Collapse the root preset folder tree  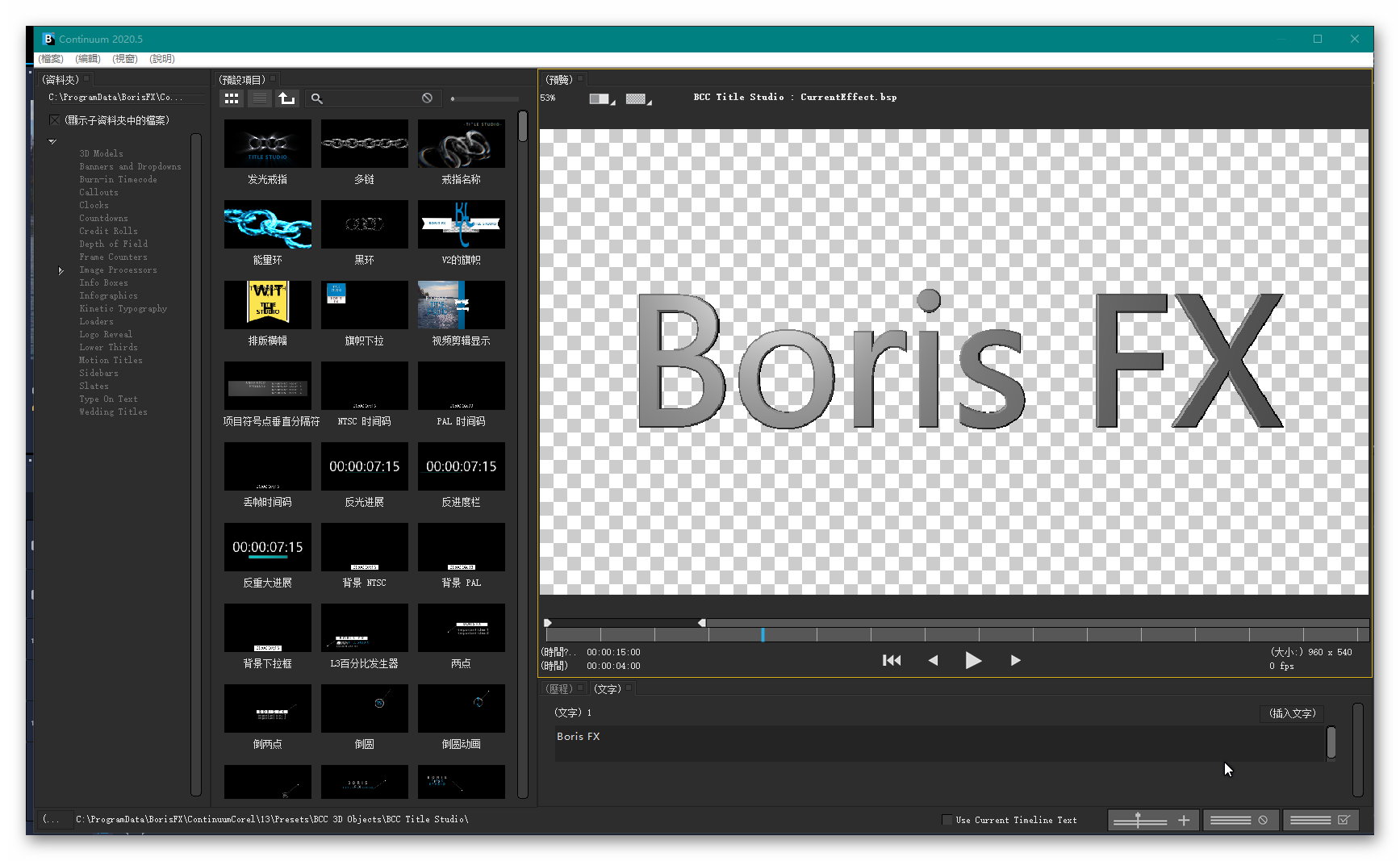click(x=52, y=142)
